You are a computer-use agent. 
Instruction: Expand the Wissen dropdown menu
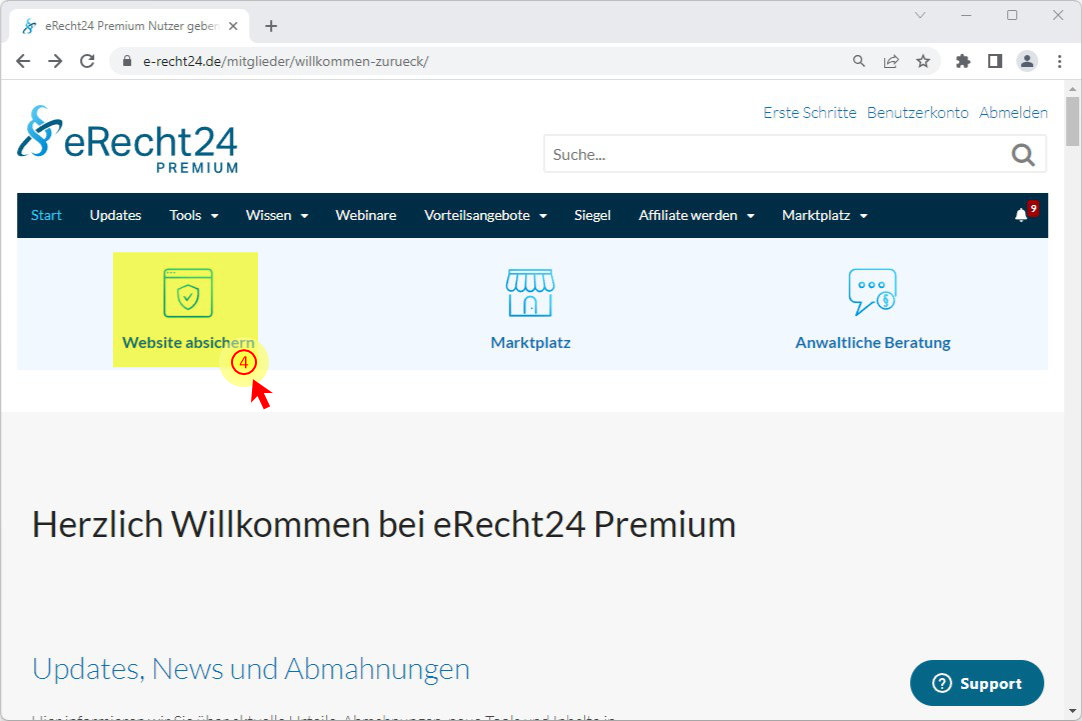pyautogui.click(x=277, y=215)
